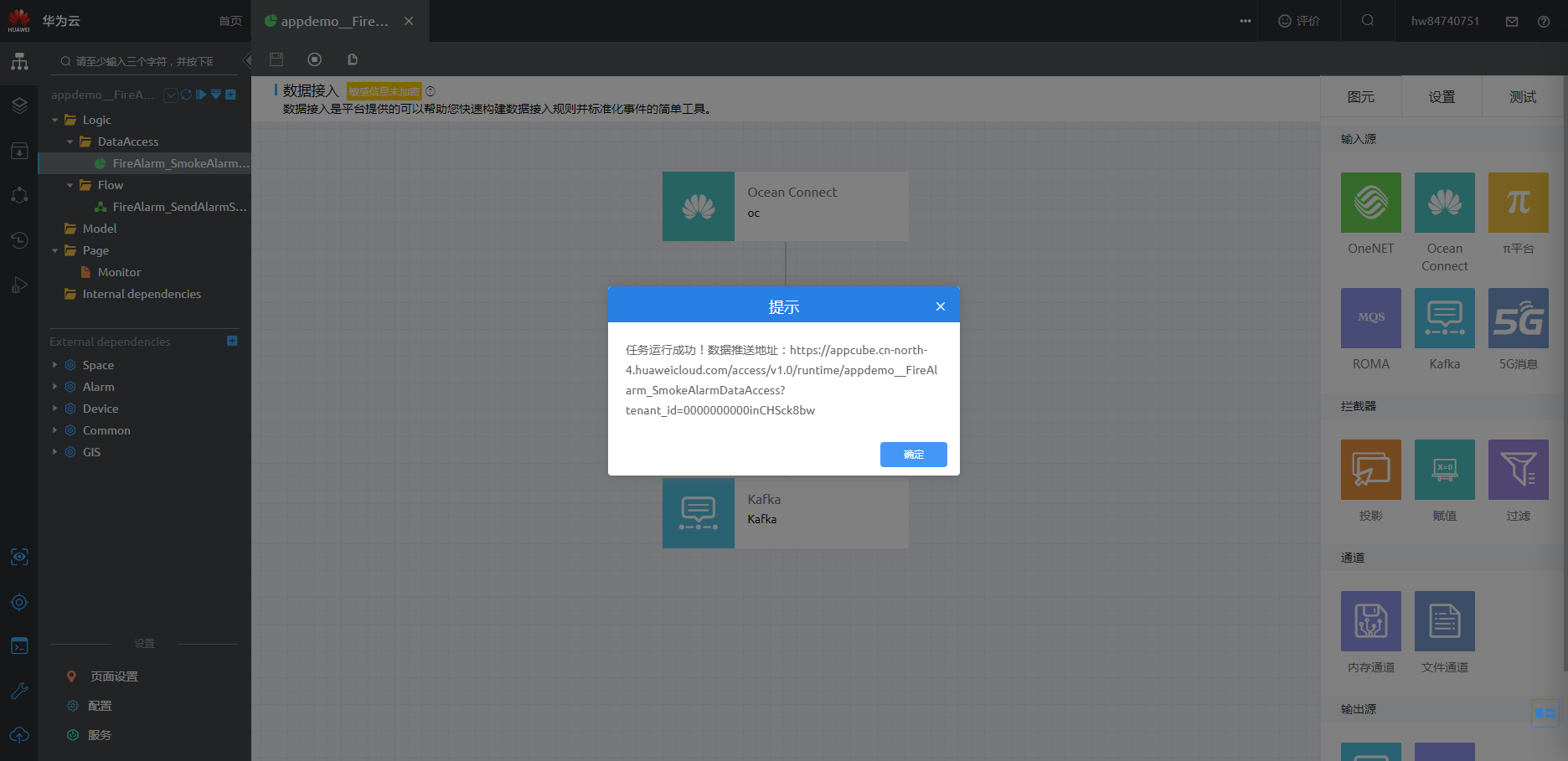Screen dimensions: 1568x761
Task: Click the 确定 button in the dialog
Action: point(913,455)
